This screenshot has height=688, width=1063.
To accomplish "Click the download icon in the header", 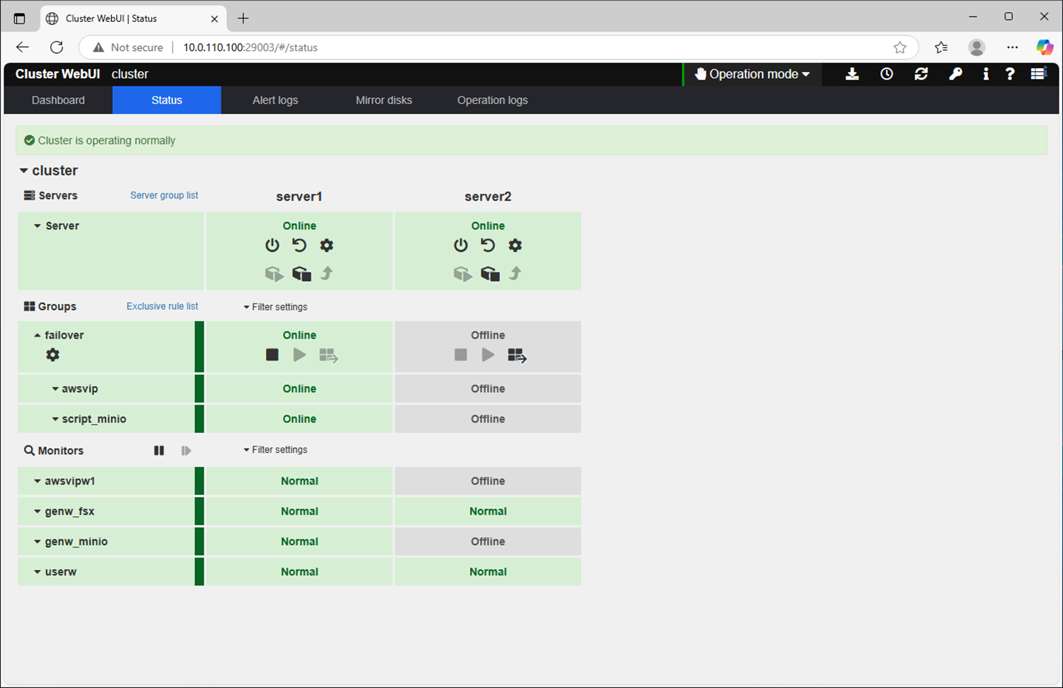I will point(852,74).
